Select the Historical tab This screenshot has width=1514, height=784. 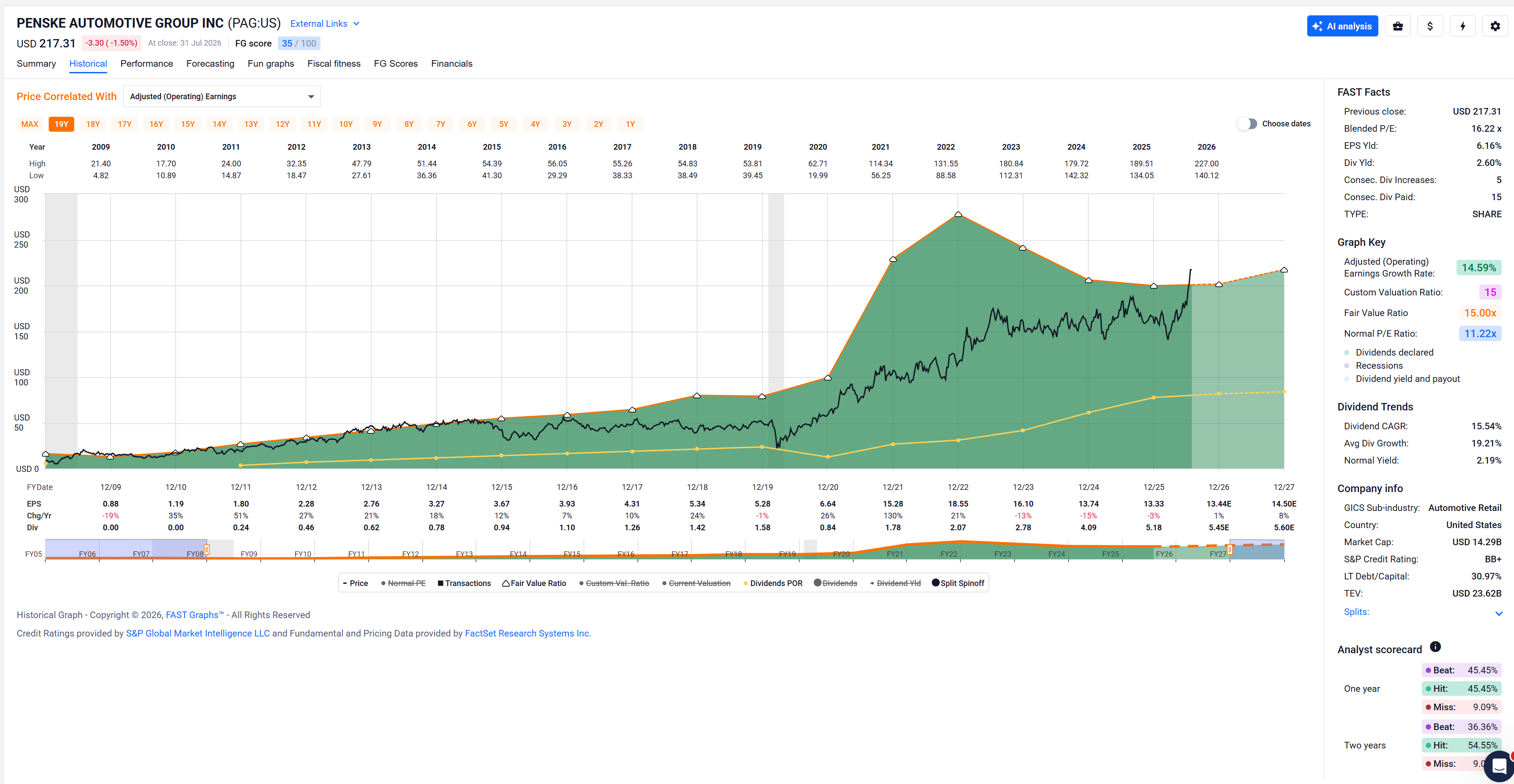pyautogui.click(x=88, y=64)
